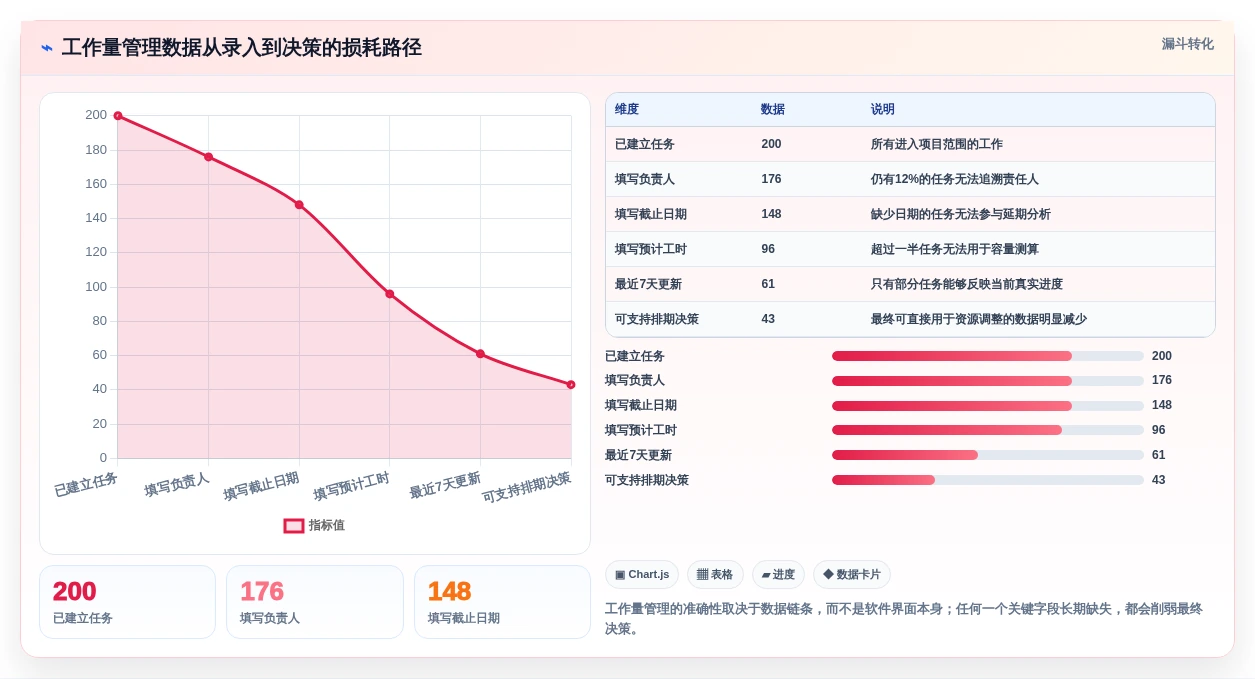Viewport: 1255px width, 679px height.
Task: Click the 数据 column header
Action: pos(773,110)
